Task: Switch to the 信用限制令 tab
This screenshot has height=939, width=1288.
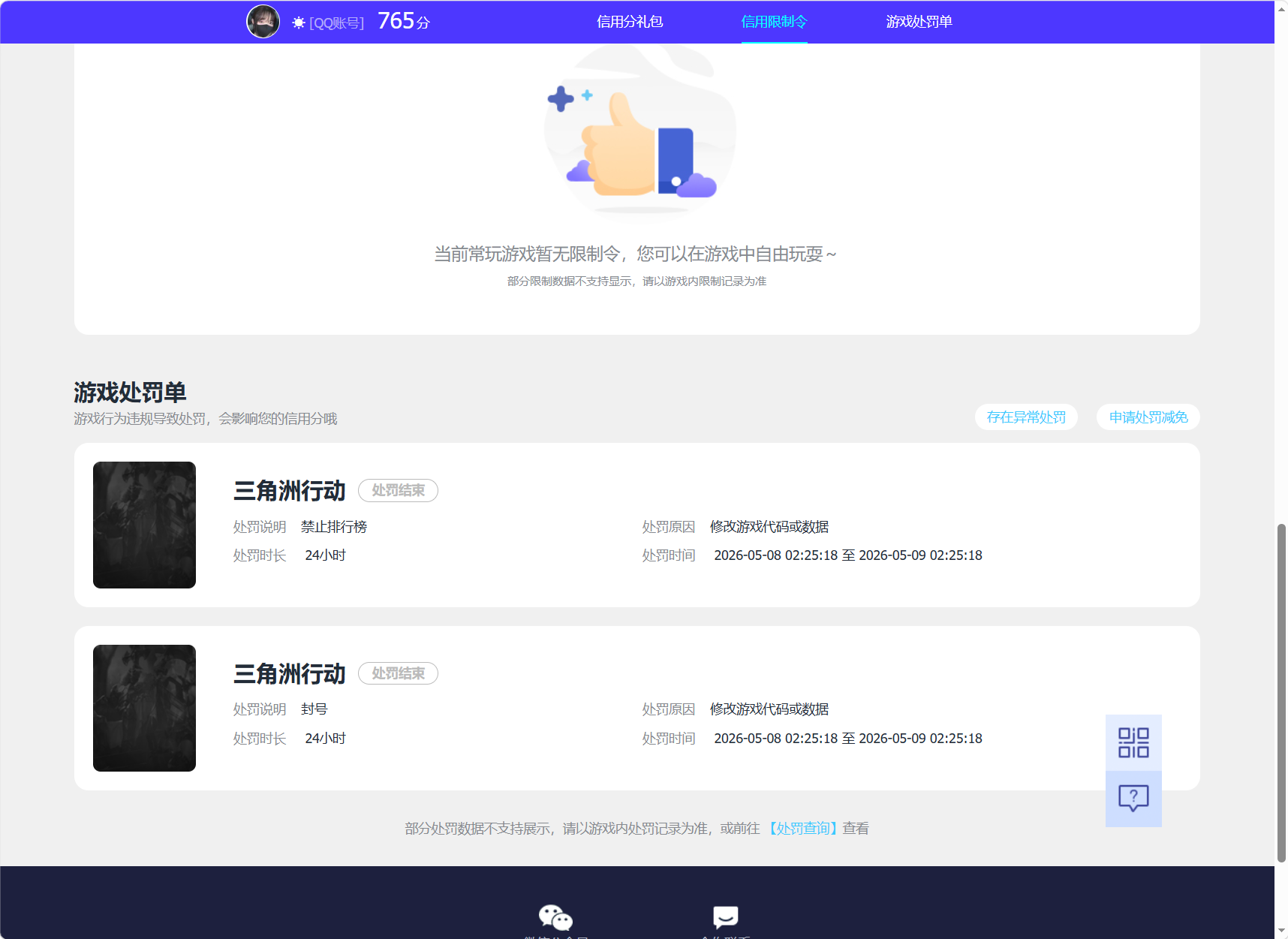Action: pyautogui.click(x=774, y=22)
